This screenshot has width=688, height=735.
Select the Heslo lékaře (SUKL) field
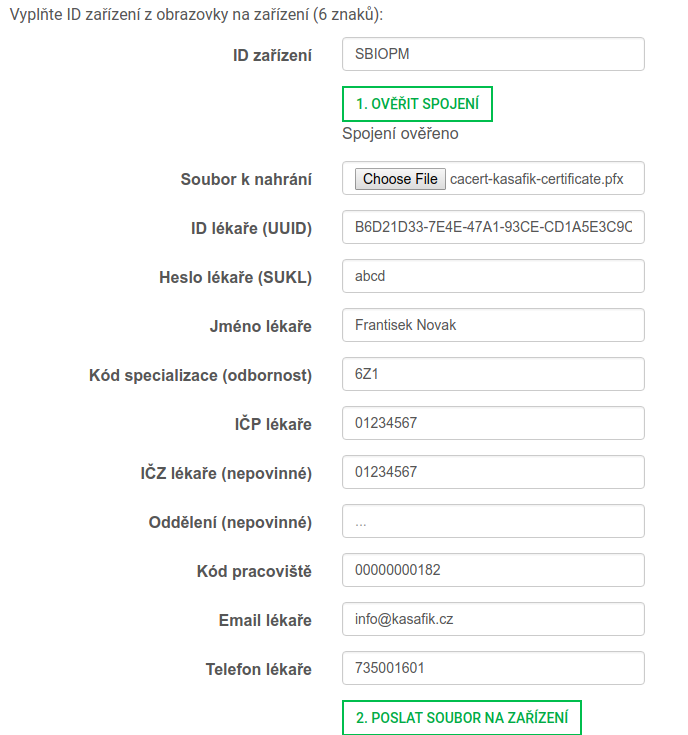coord(493,276)
